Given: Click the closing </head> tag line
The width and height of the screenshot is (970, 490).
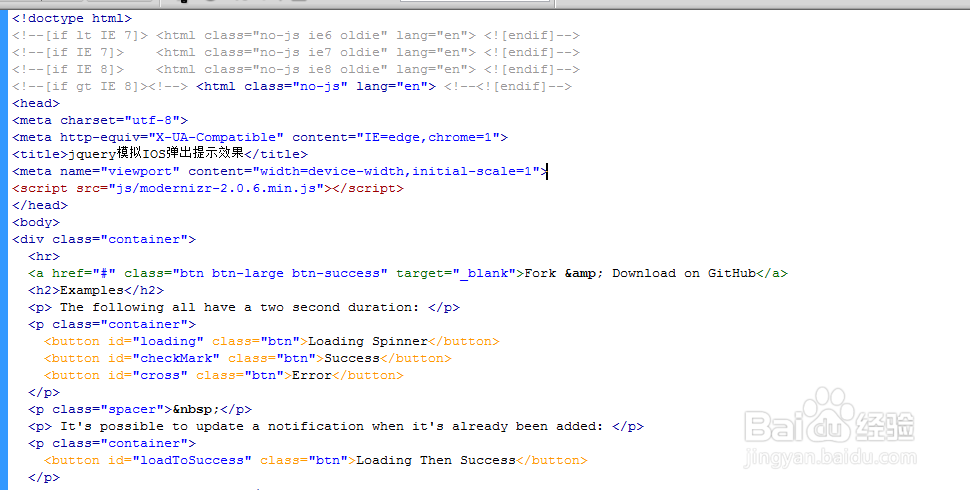Looking at the screenshot, I should (40, 205).
